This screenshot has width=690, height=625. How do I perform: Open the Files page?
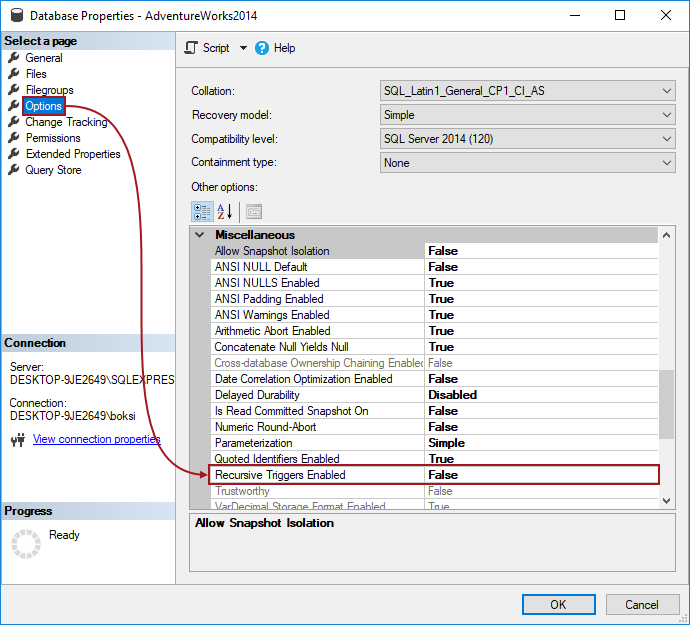36,74
